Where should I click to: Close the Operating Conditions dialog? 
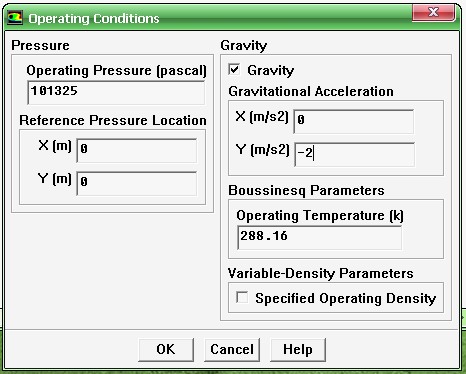(x=433, y=13)
